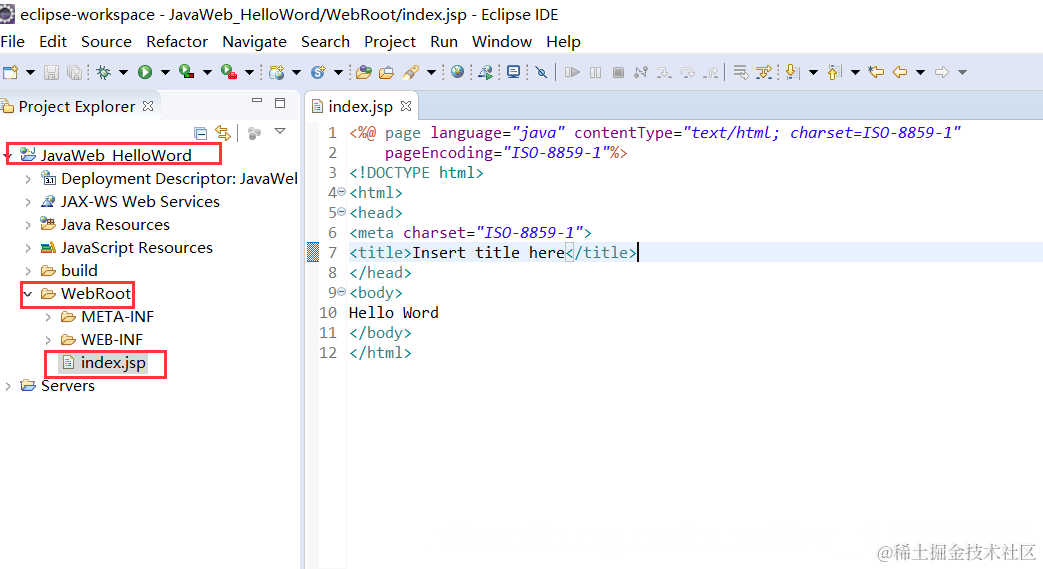Expand the Deployment Descriptor node
The width and height of the screenshot is (1043, 569).
pos(28,179)
